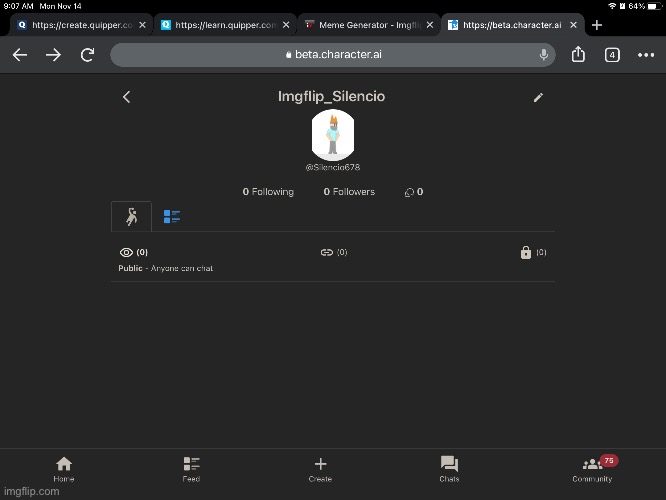The height and width of the screenshot is (500, 666).
Task: Open the browser three-dot more menu
Action: click(645, 55)
